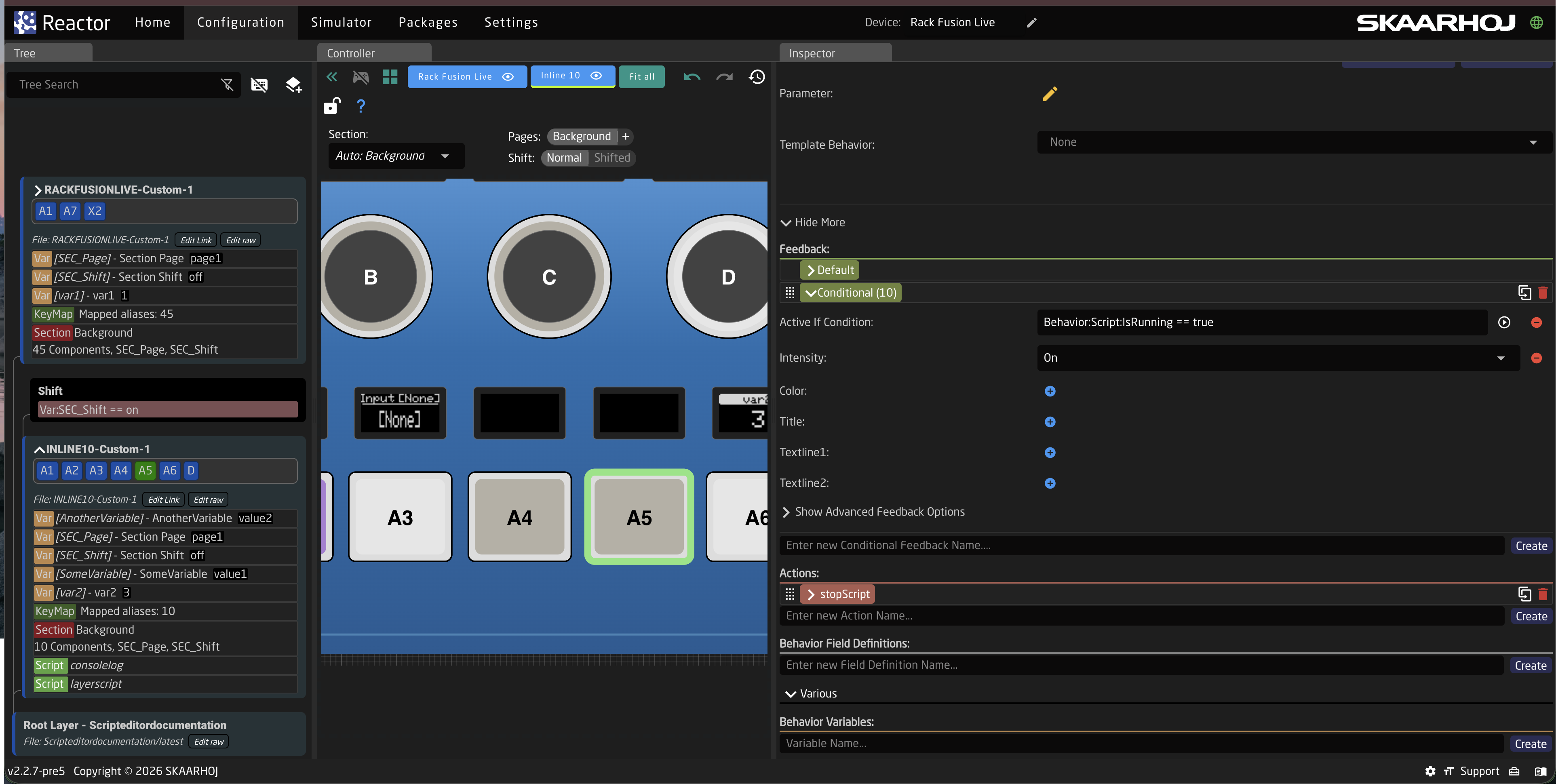Open the history clock icon
Viewport: 1556px width, 784px height.
pos(757,77)
